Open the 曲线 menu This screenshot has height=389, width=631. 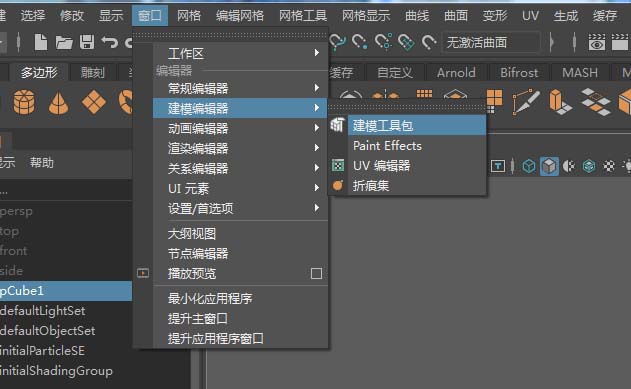pos(417,15)
